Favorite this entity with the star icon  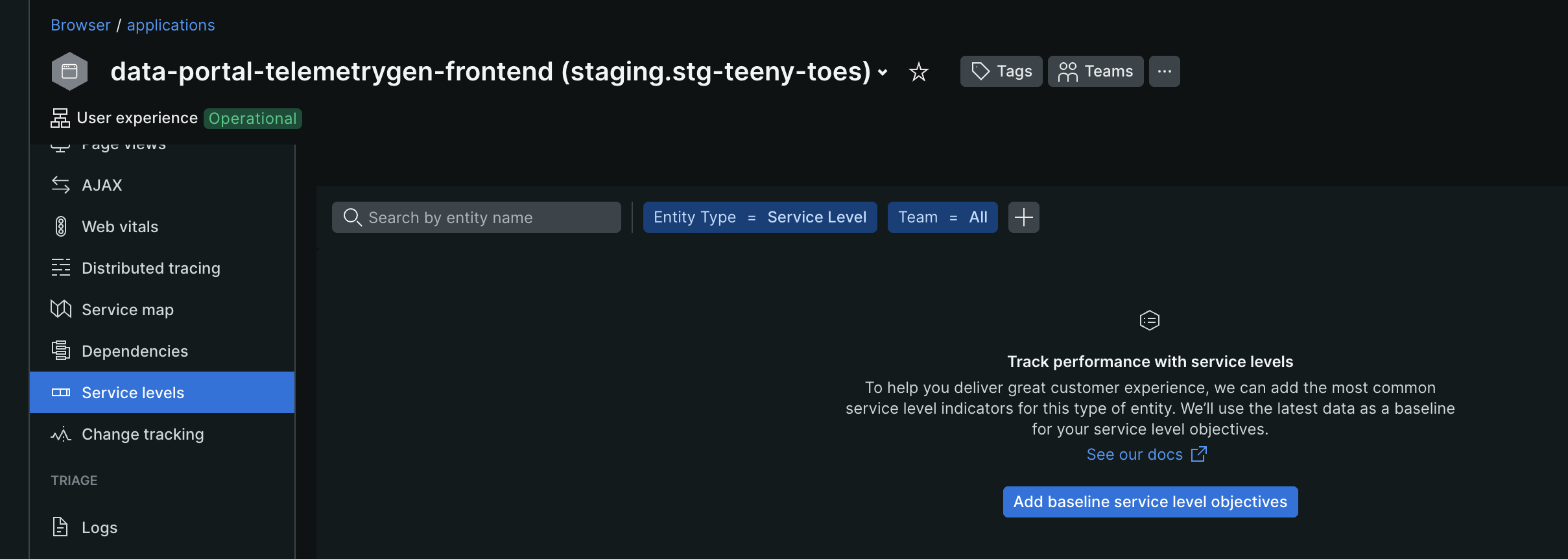918,71
